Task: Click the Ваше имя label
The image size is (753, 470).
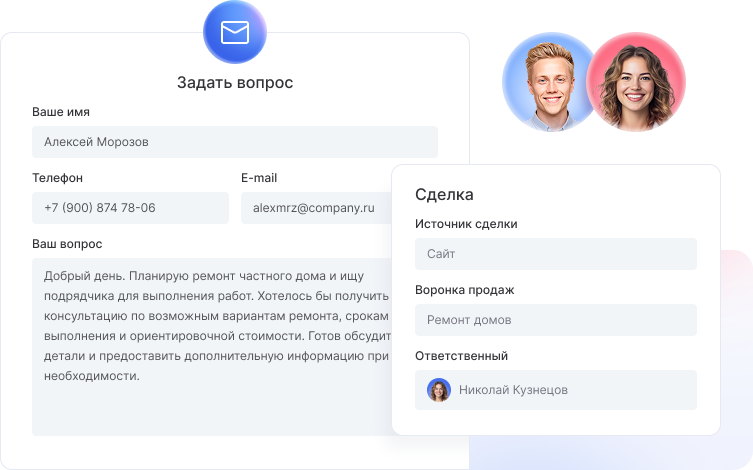Action: [61, 112]
